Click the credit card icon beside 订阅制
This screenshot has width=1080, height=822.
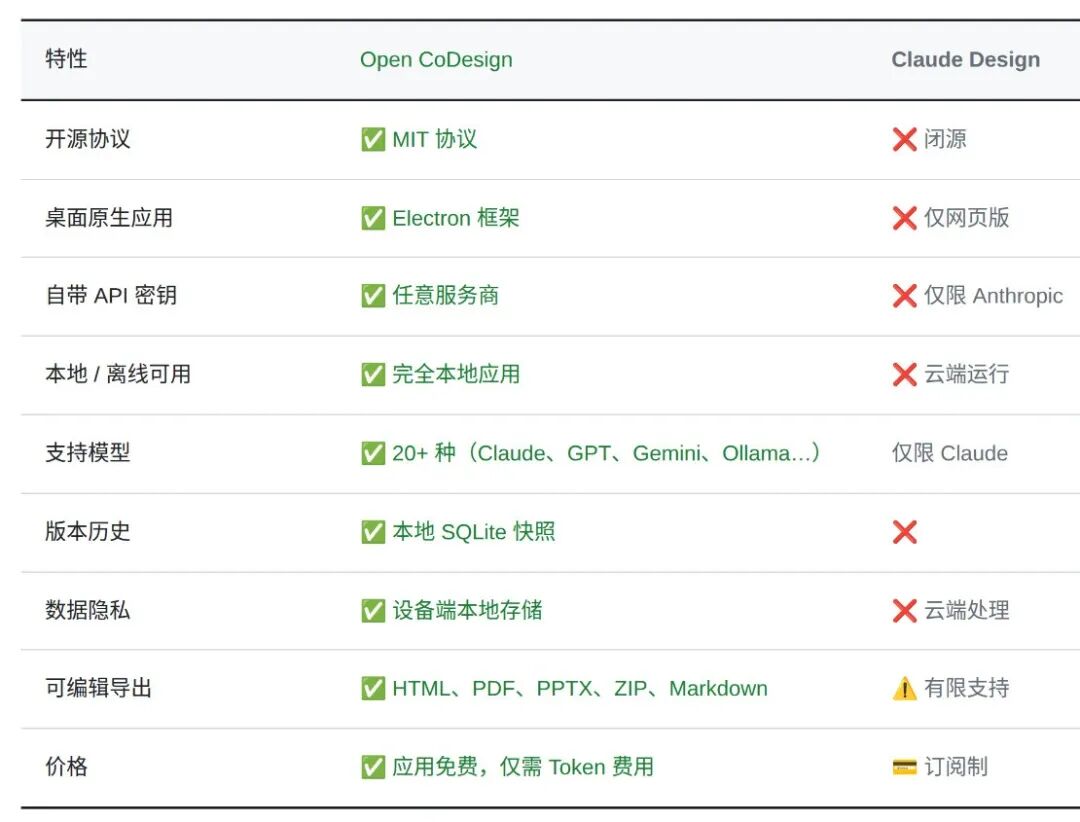[x=904, y=767]
